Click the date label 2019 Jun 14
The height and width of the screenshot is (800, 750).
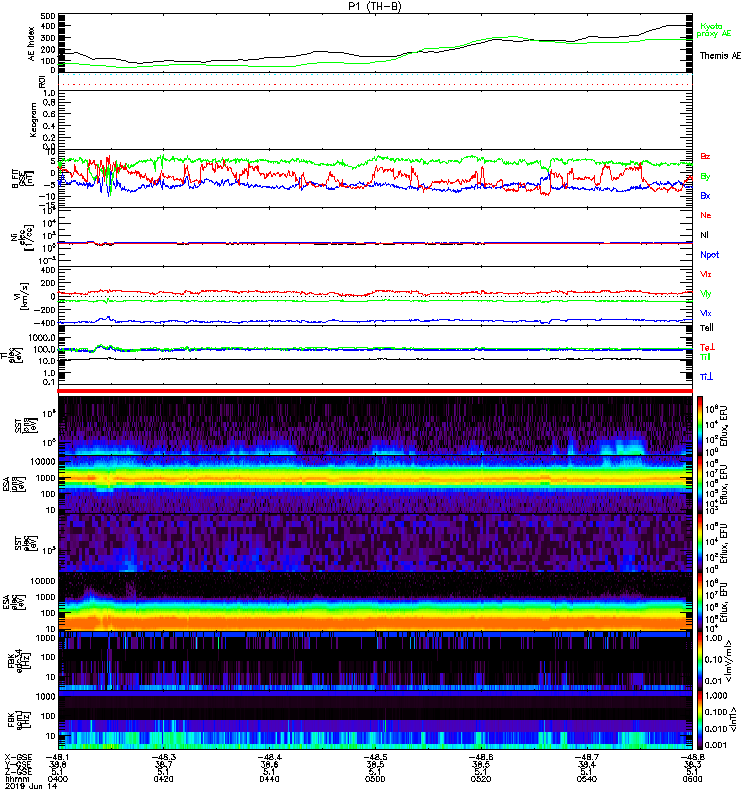point(31,786)
